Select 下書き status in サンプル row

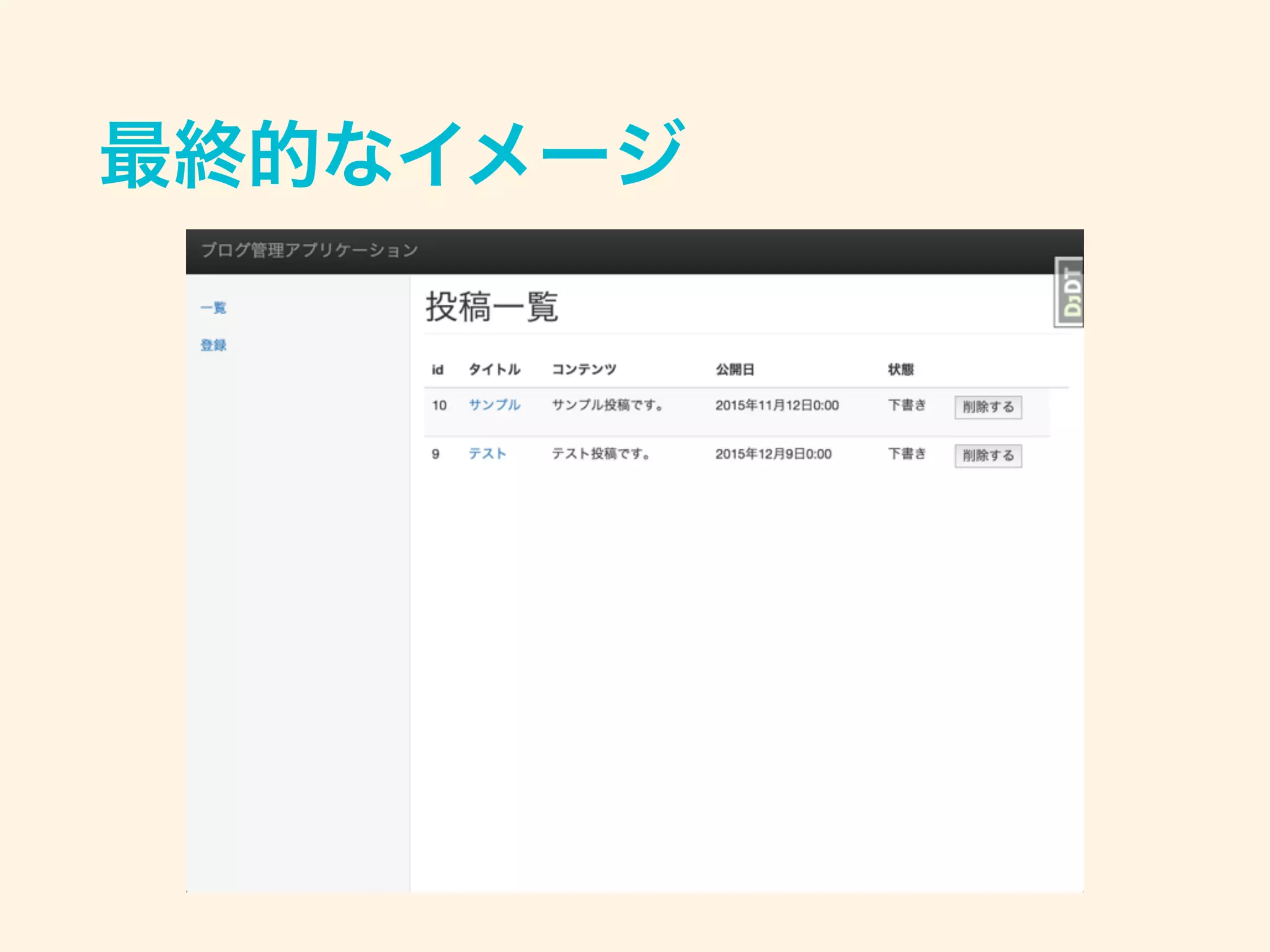[x=907, y=405]
